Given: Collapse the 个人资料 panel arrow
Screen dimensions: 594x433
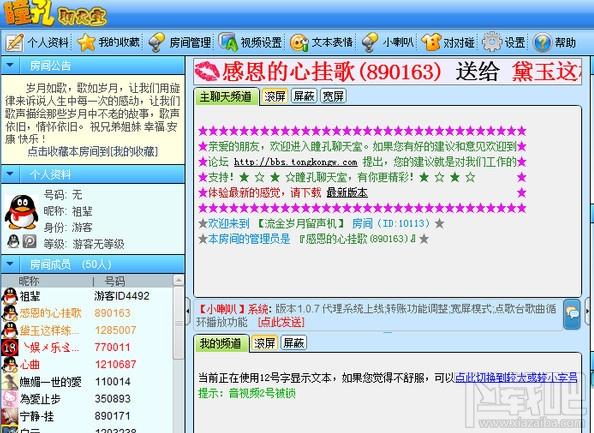Looking at the screenshot, I should (x=10, y=174).
